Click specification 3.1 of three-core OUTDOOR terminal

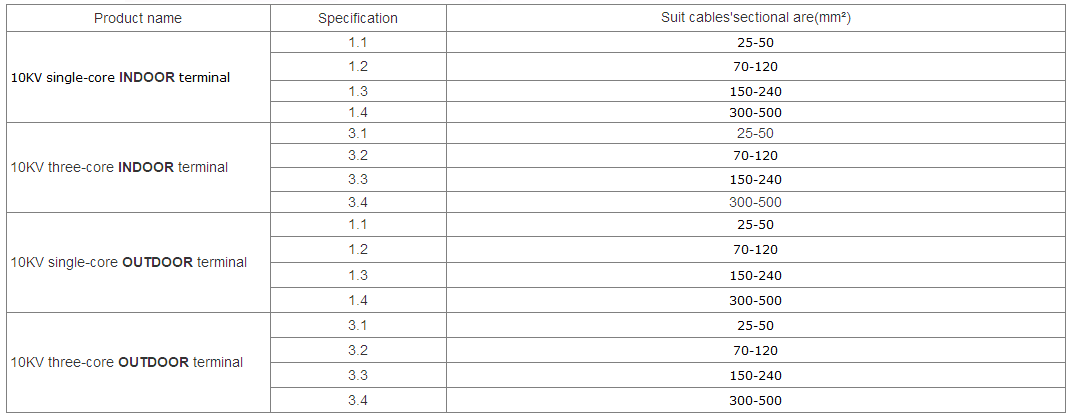[x=358, y=325]
